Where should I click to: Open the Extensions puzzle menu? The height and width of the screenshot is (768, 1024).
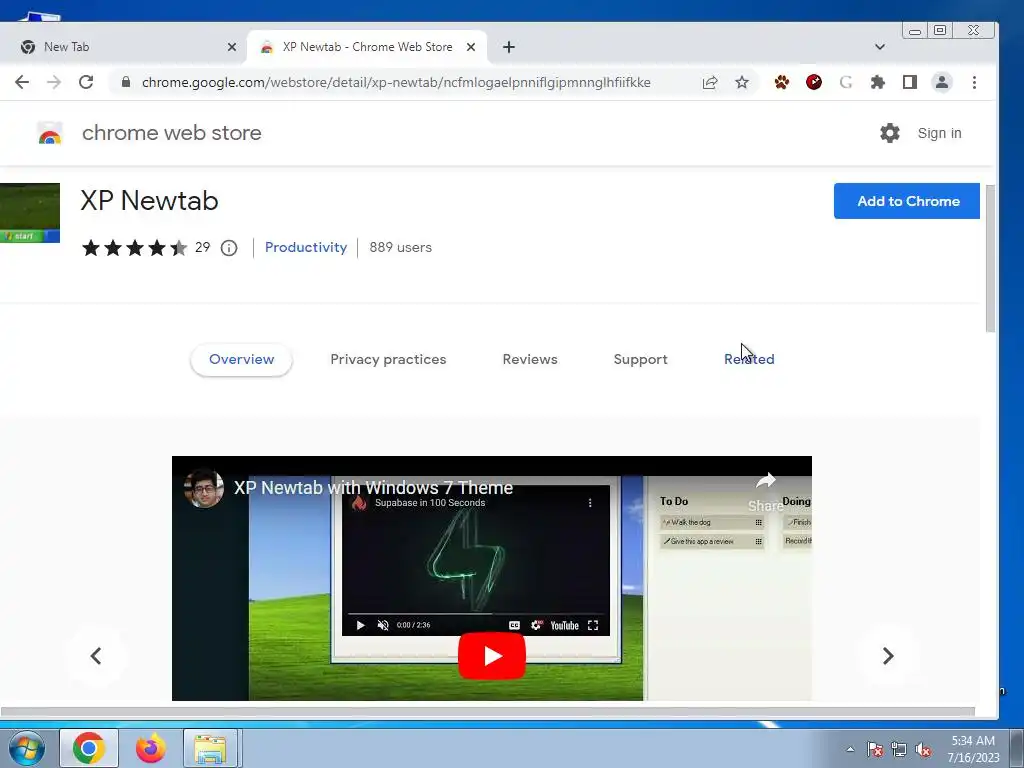[878, 82]
